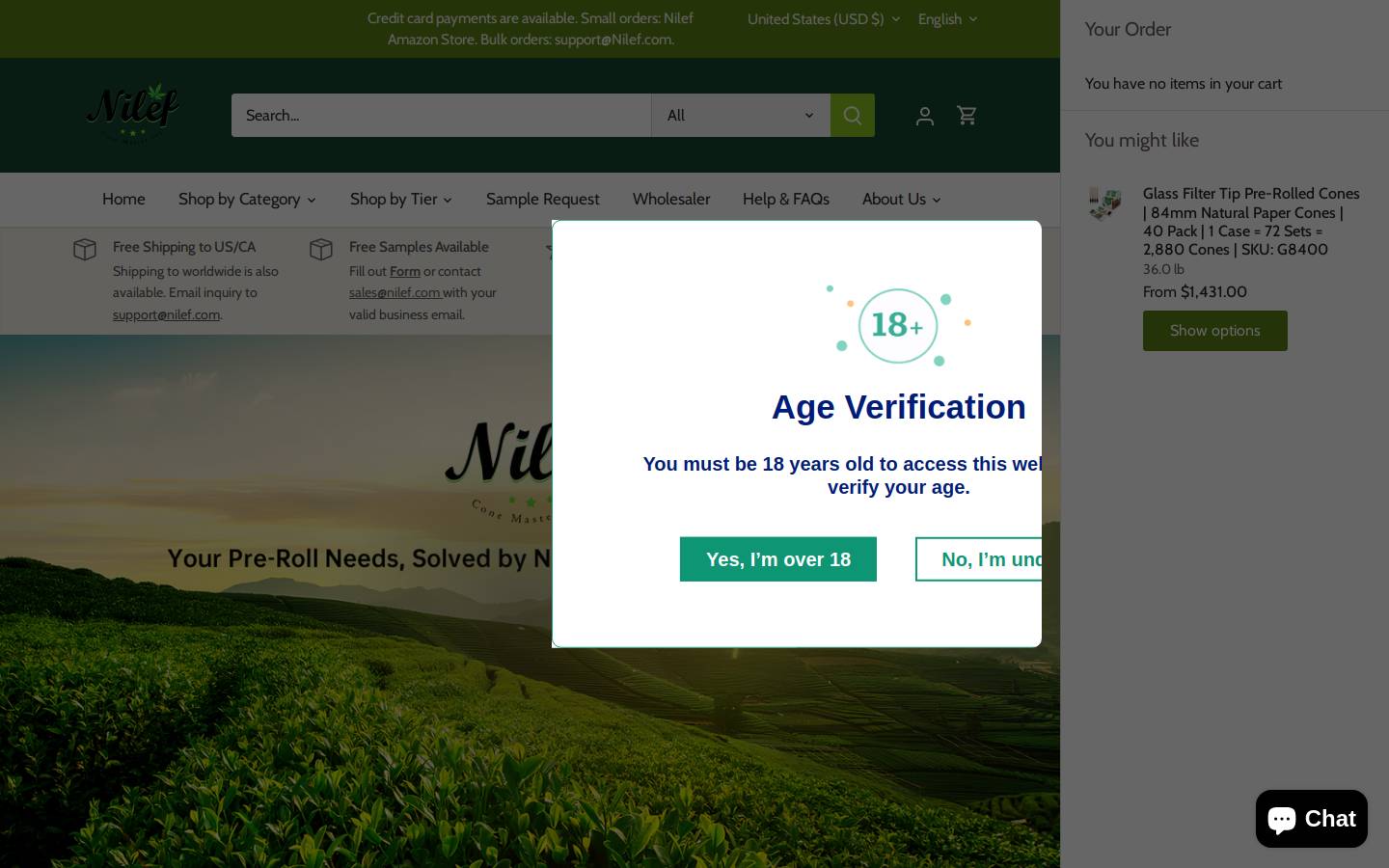The height and width of the screenshot is (868, 1389).
Task: Confirm Yes, I'm over 18
Action: point(778,559)
